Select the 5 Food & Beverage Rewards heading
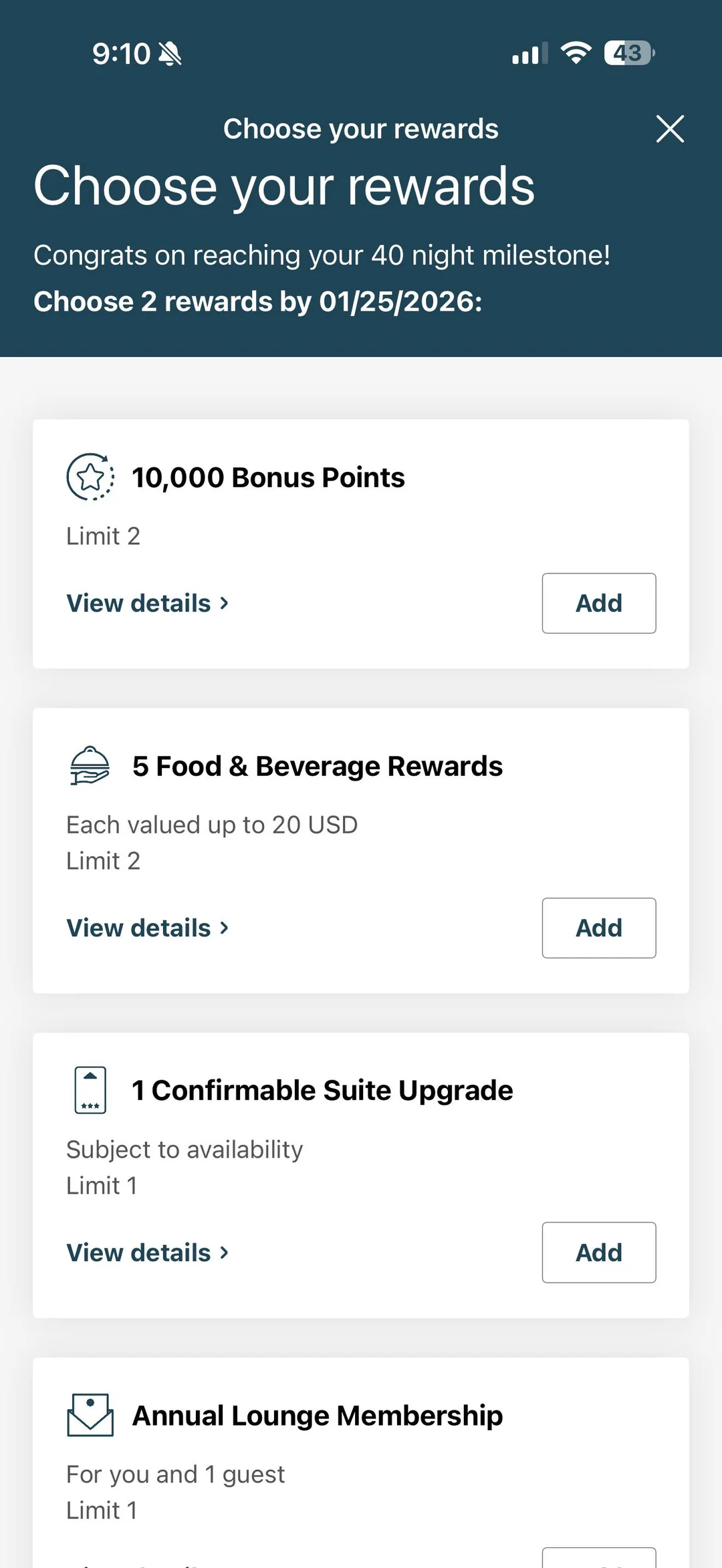Screen dimensions: 722x1568 [x=317, y=766]
